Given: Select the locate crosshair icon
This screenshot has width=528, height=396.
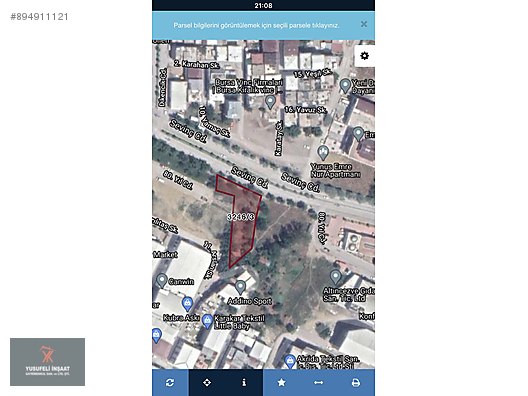Looking at the screenshot, I should coord(207,383).
